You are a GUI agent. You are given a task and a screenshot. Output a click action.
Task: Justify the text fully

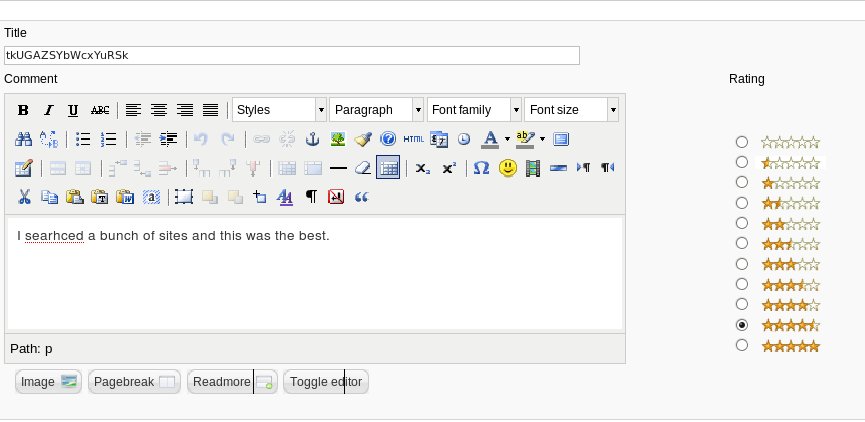click(211, 110)
